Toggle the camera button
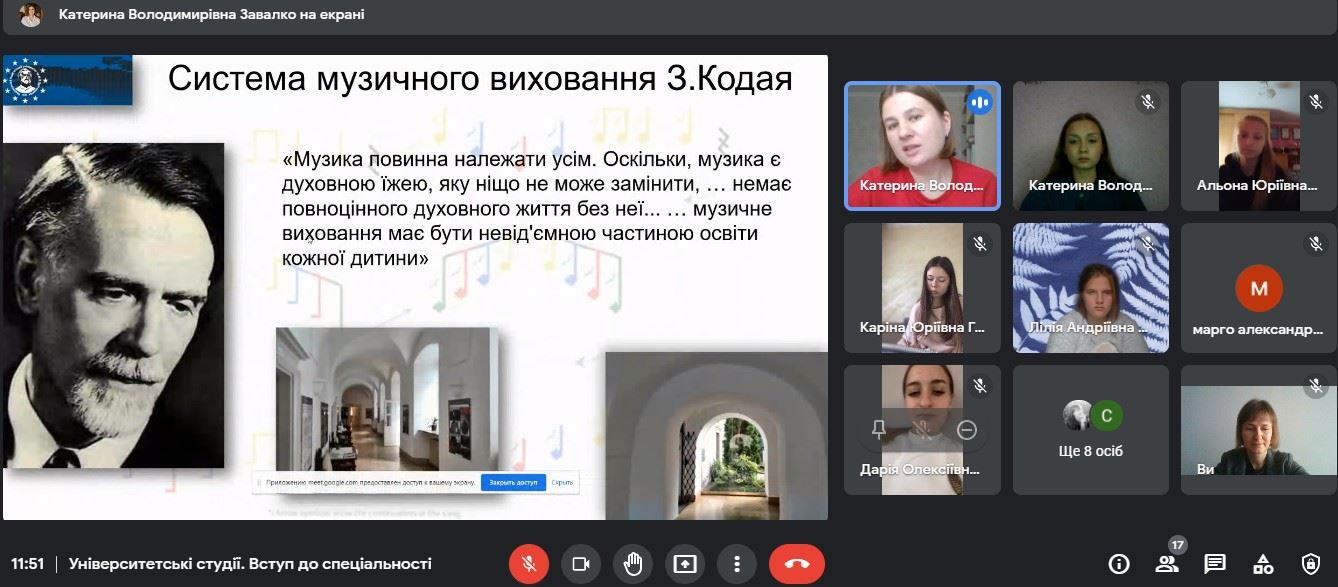 (581, 564)
